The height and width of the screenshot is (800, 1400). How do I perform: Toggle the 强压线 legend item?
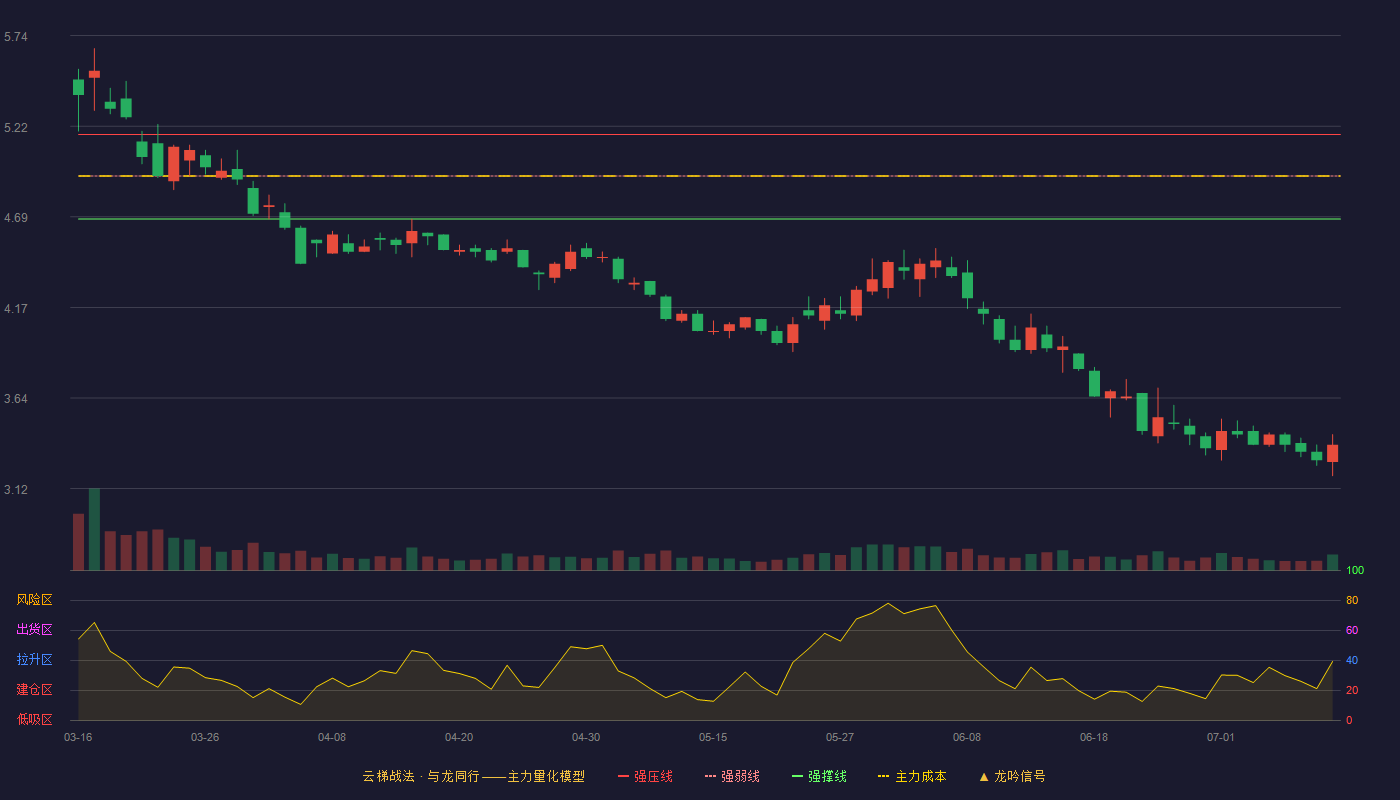click(x=645, y=776)
